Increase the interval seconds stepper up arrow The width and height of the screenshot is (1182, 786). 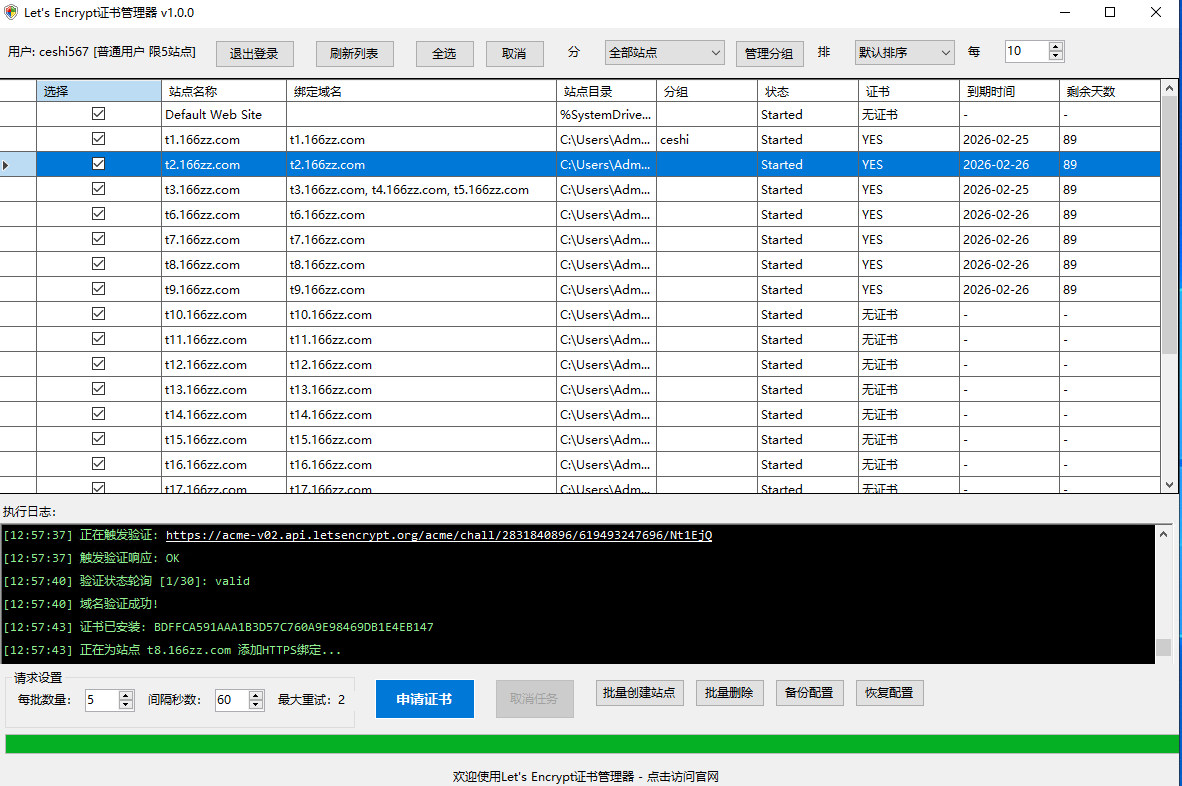[x=256, y=695]
